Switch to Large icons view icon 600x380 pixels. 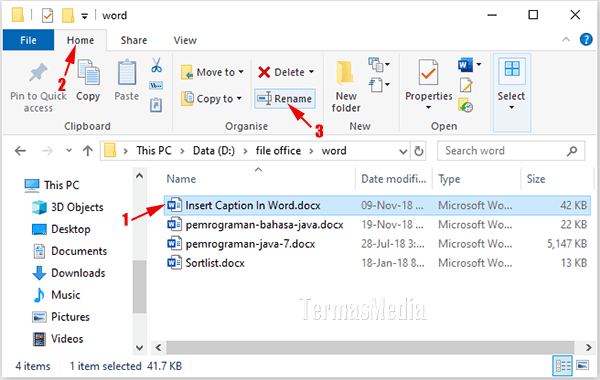click(x=582, y=365)
